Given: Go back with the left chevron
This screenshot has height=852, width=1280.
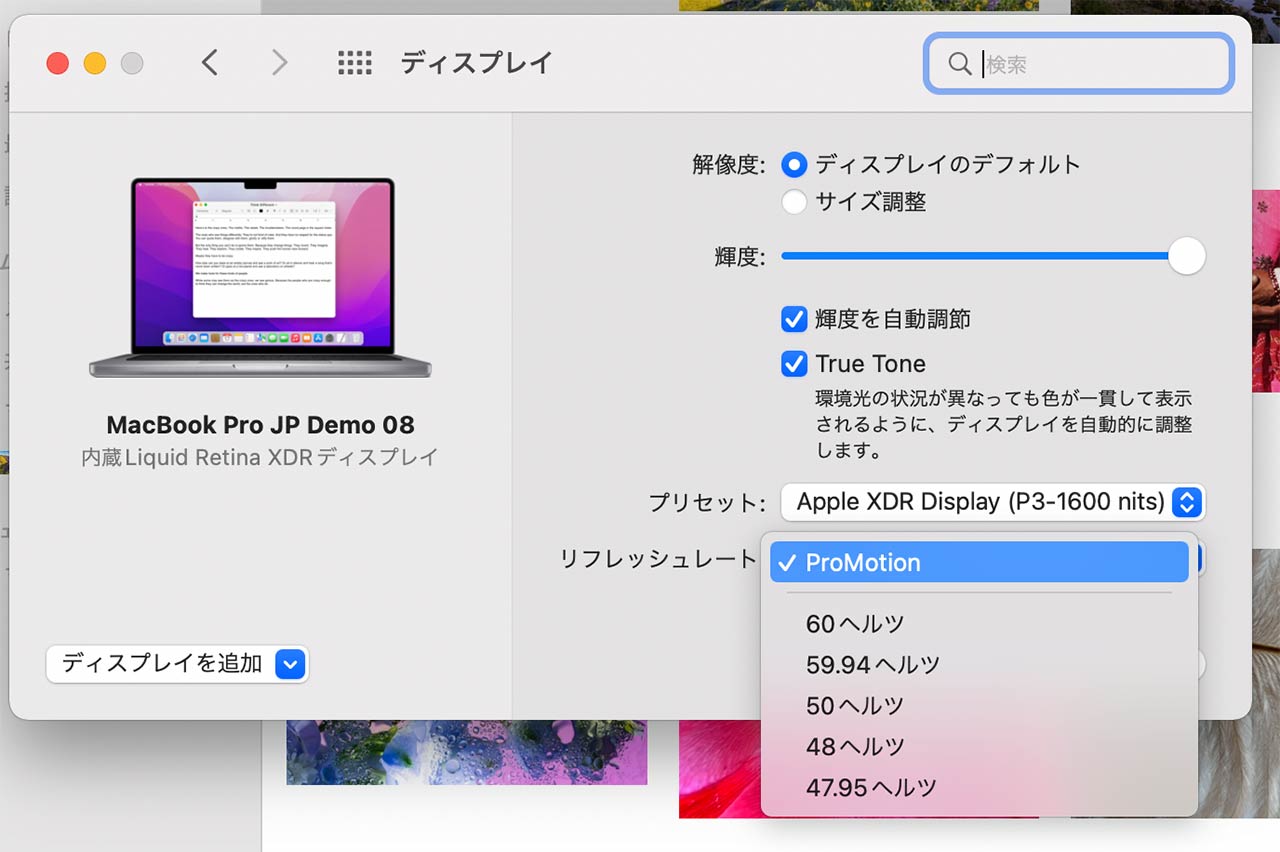Looking at the screenshot, I should 209,64.
